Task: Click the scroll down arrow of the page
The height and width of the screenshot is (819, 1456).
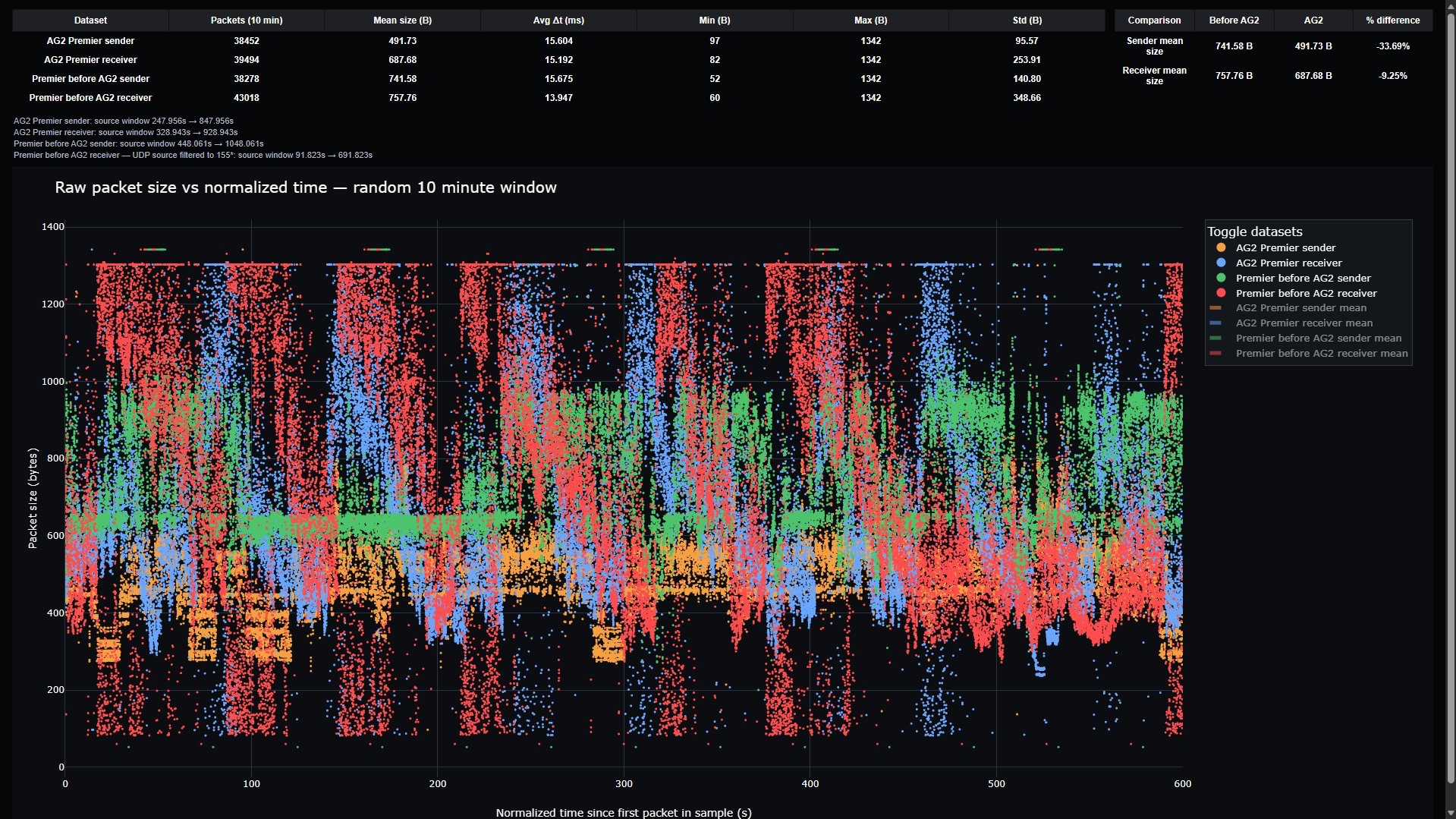Action: 1450,813
